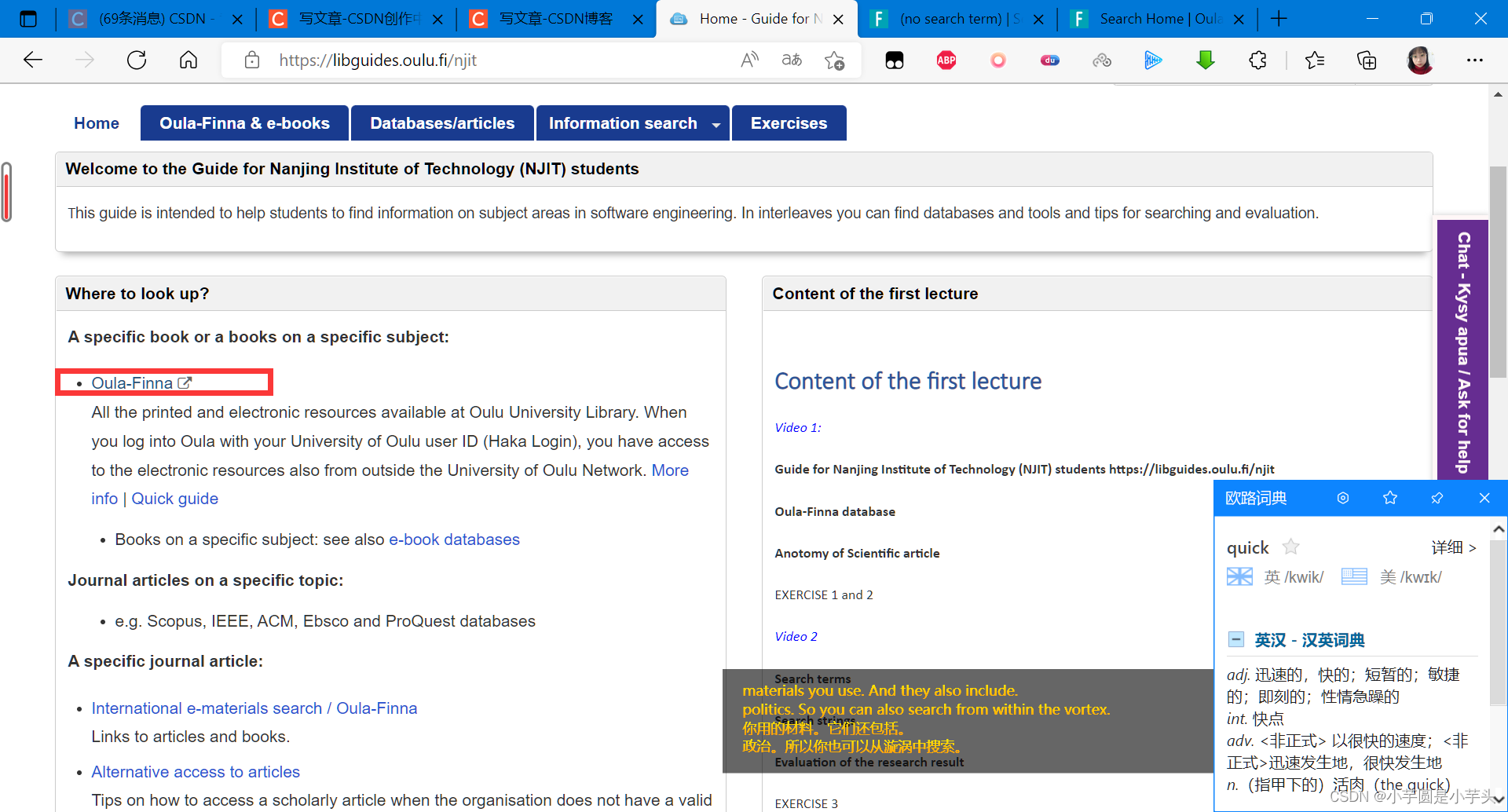1508x812 pixels.
Task: Open the tab actions menu icon
Action: [x=28, y=19]
